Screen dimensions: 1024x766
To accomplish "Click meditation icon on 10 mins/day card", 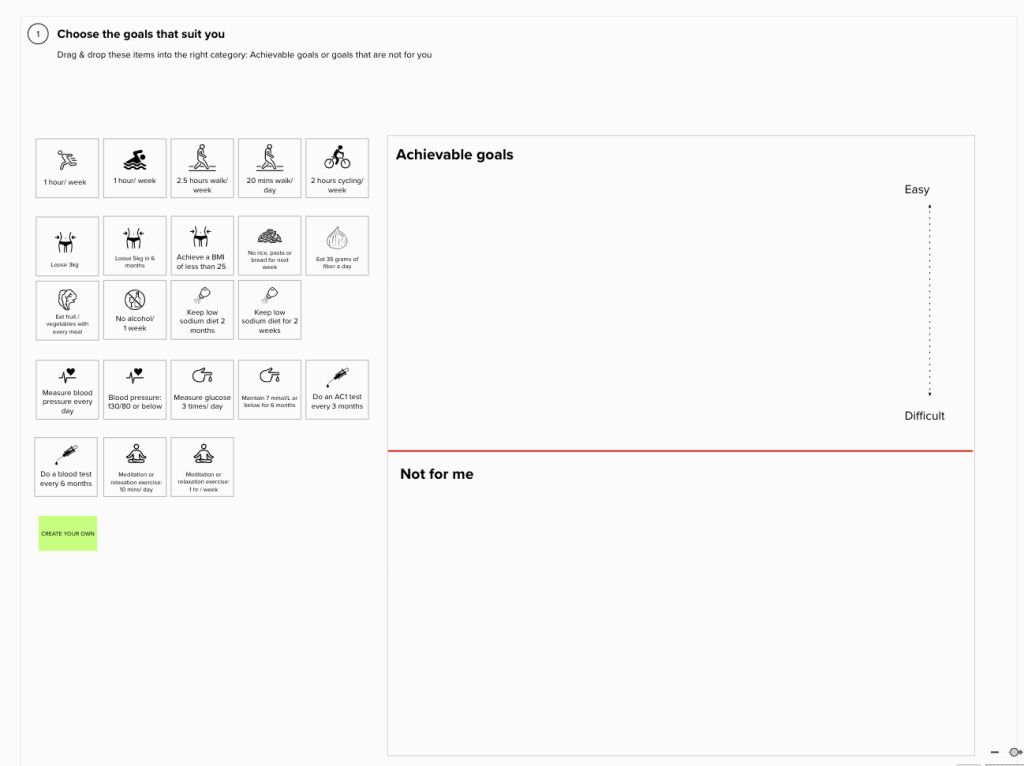I will pos(135,455).
